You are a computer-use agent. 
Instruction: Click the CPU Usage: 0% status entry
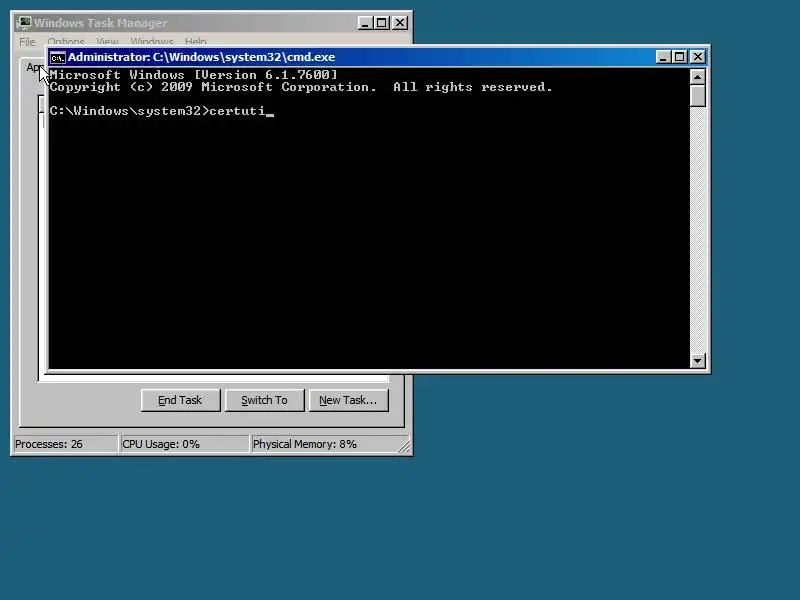coord(184,444)
